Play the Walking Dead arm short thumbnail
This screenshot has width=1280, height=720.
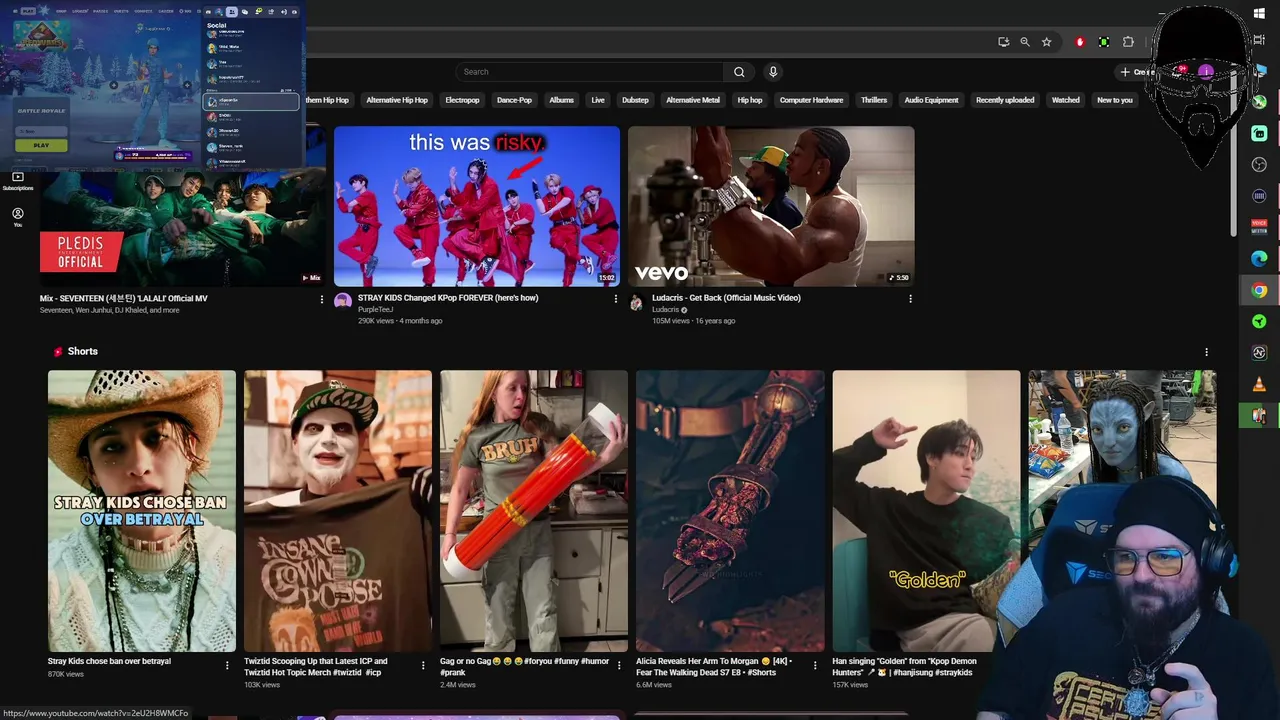730,511
